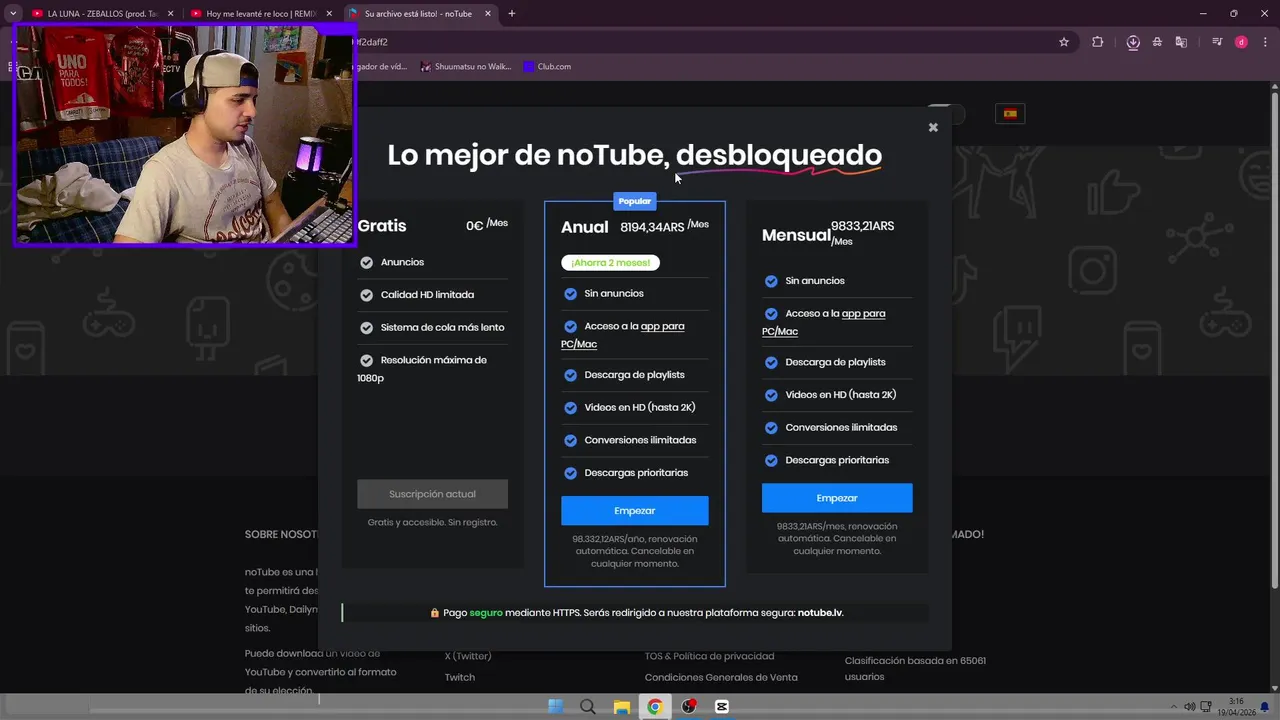1280x720 pixels.
Task: Switch to the Hoy me levanté re loco tab
Action: [x=260, y=13]
